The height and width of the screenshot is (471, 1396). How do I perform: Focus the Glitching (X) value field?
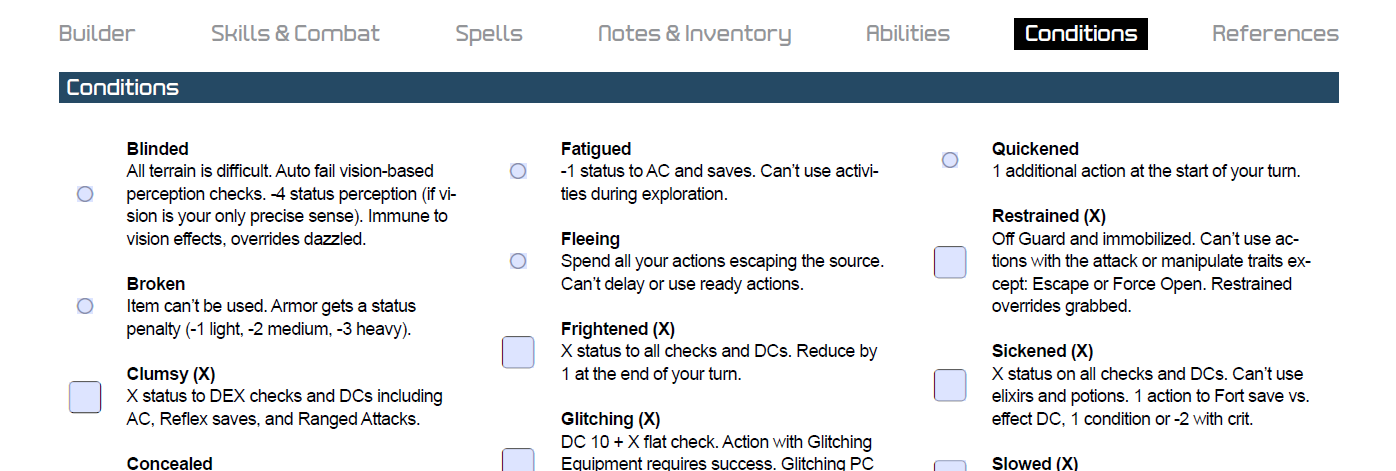tap(518, 460)
